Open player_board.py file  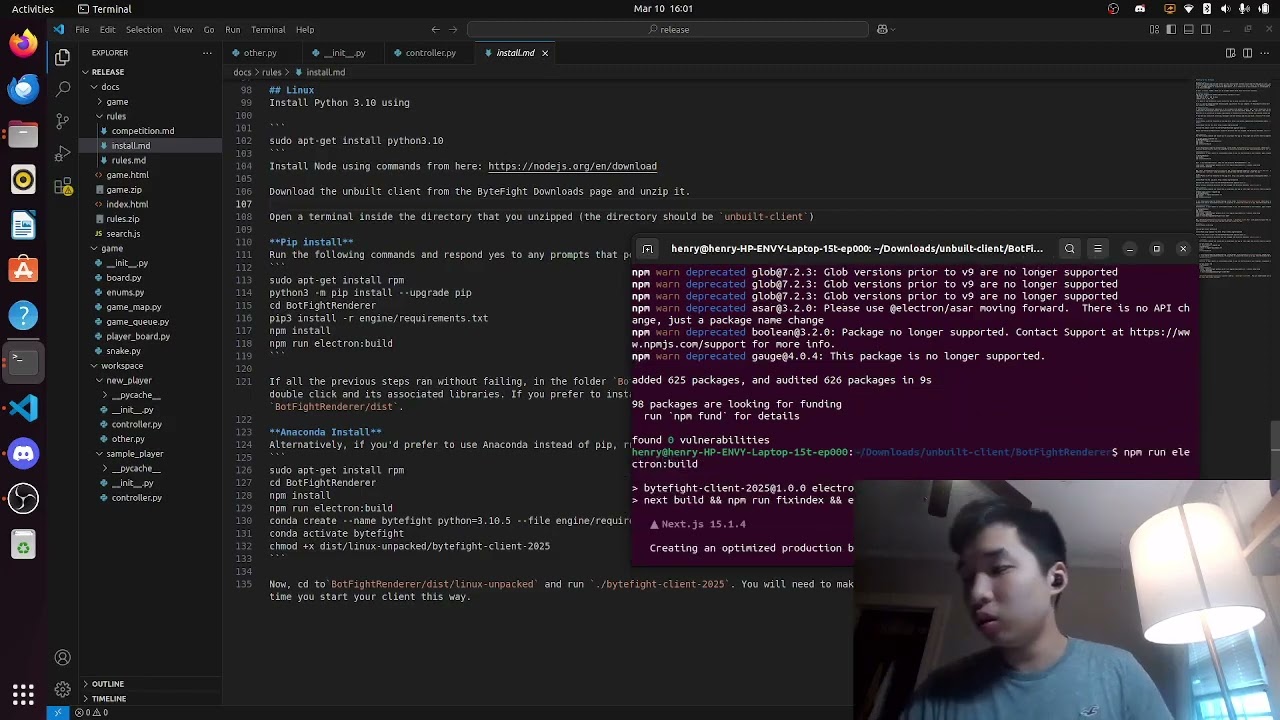[x=137, y=337]
